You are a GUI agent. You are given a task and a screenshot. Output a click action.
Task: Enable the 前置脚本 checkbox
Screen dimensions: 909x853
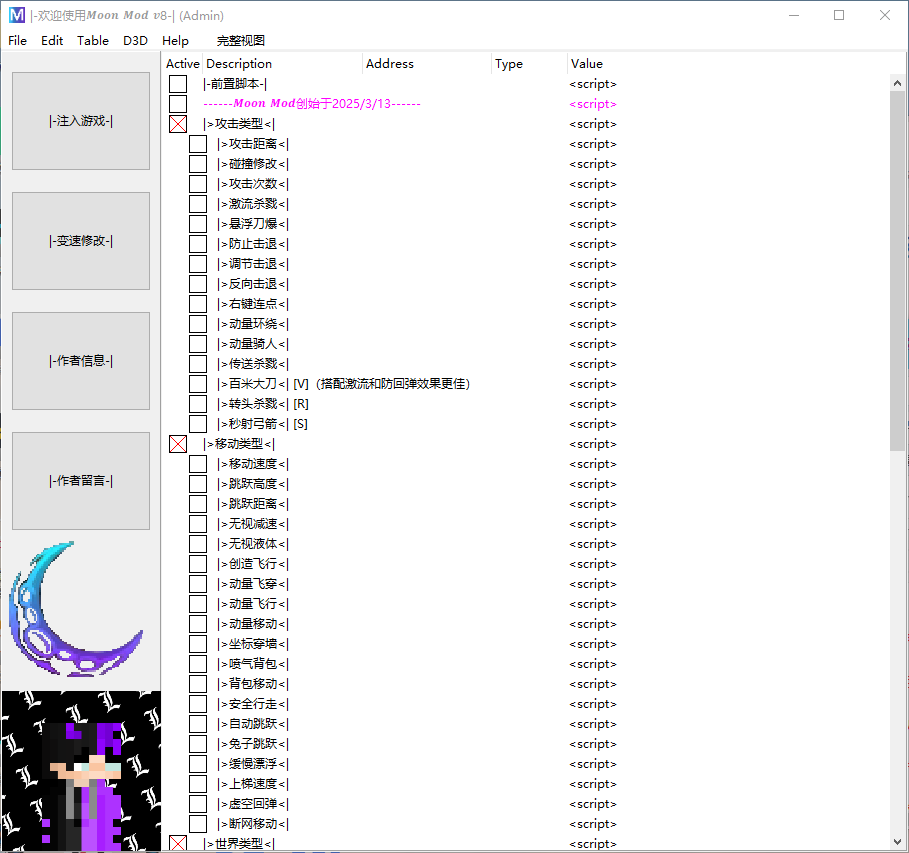pos(178,83)
